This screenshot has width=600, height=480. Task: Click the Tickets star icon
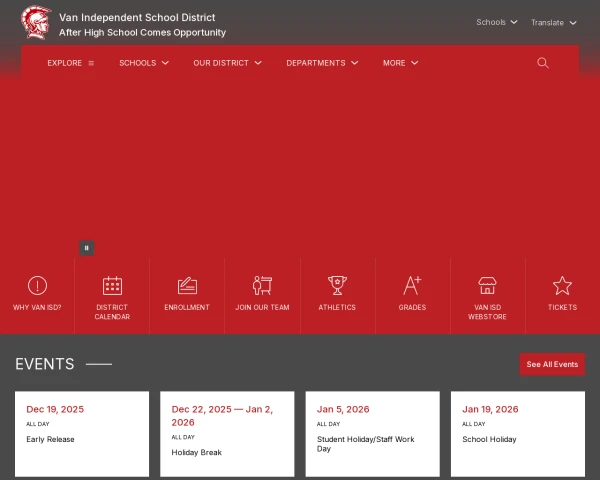pyautogui.click(x=562, y=286)
